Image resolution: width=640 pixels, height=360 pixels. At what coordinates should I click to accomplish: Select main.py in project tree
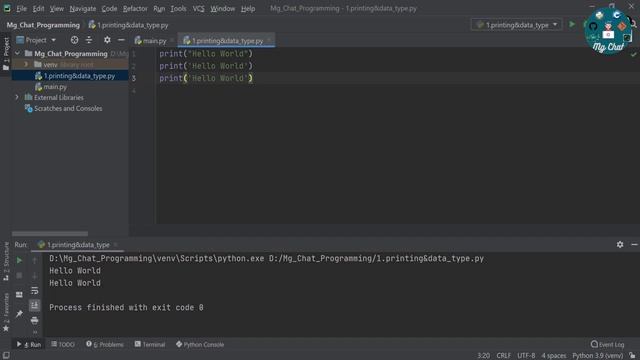coord(51,87)
